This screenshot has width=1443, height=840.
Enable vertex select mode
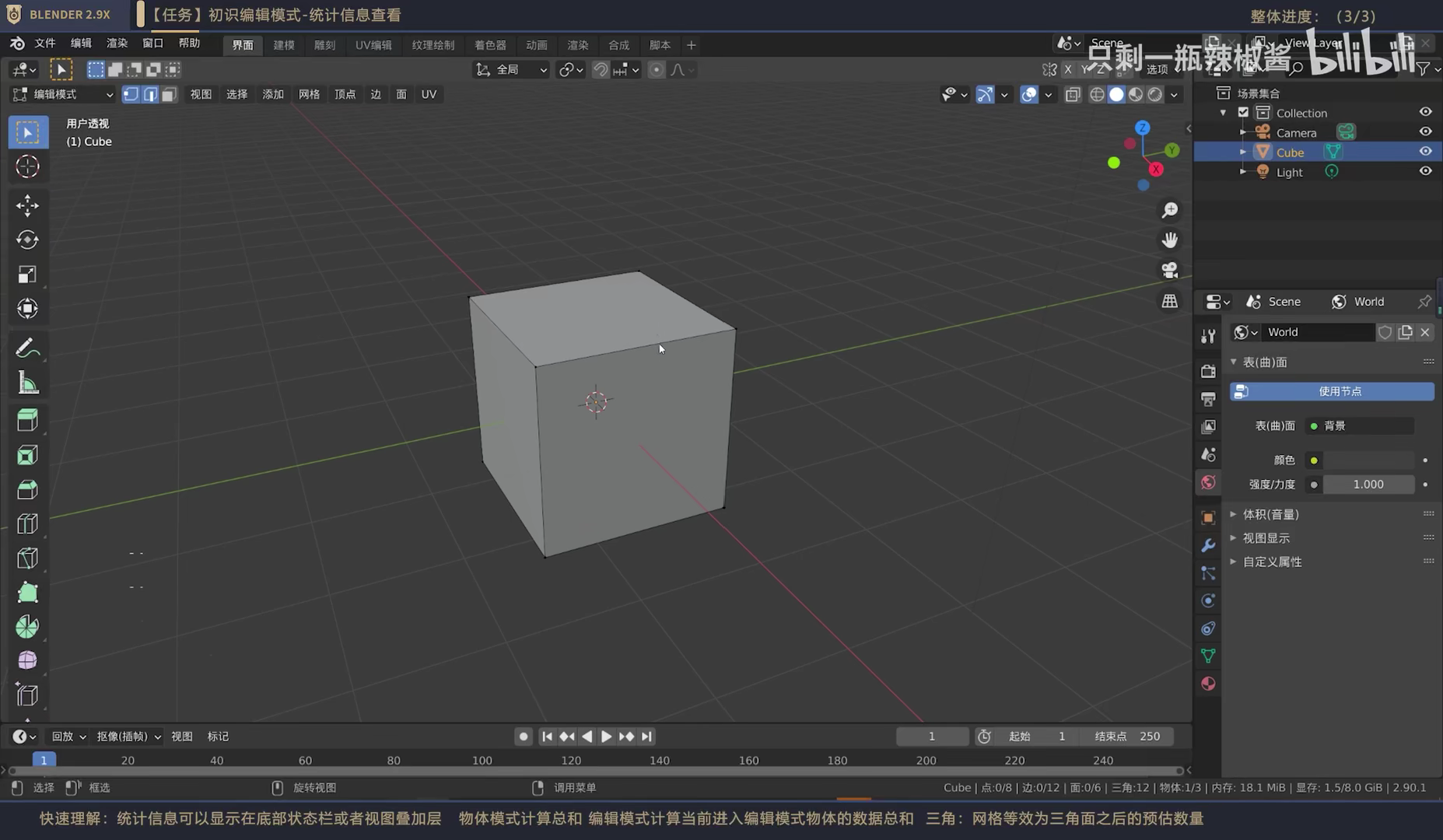pyautogui.click(x=131, y=94)
